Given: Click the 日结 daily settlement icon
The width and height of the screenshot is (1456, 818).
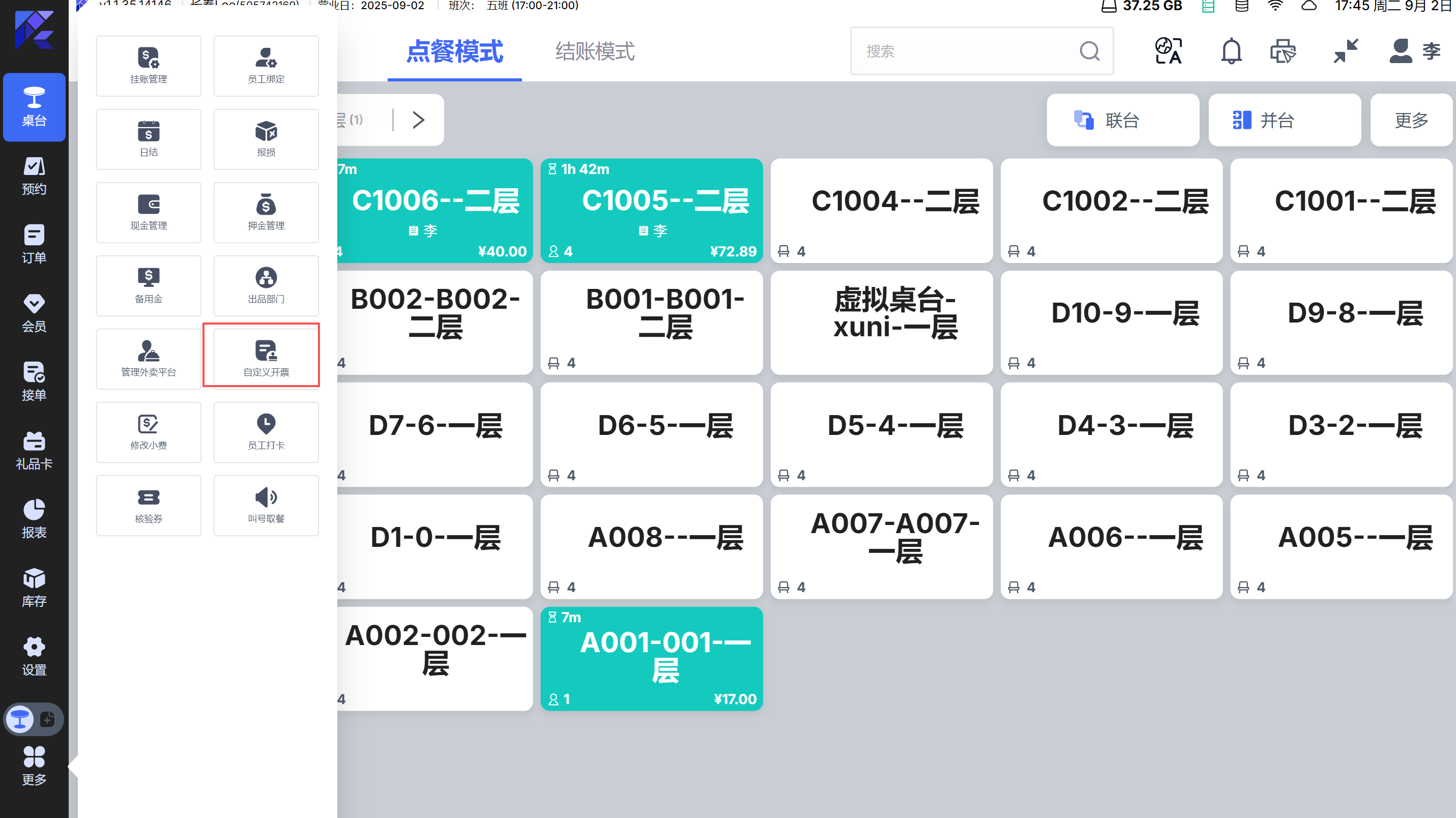Looking at the screenshot, I should (148, 139).
